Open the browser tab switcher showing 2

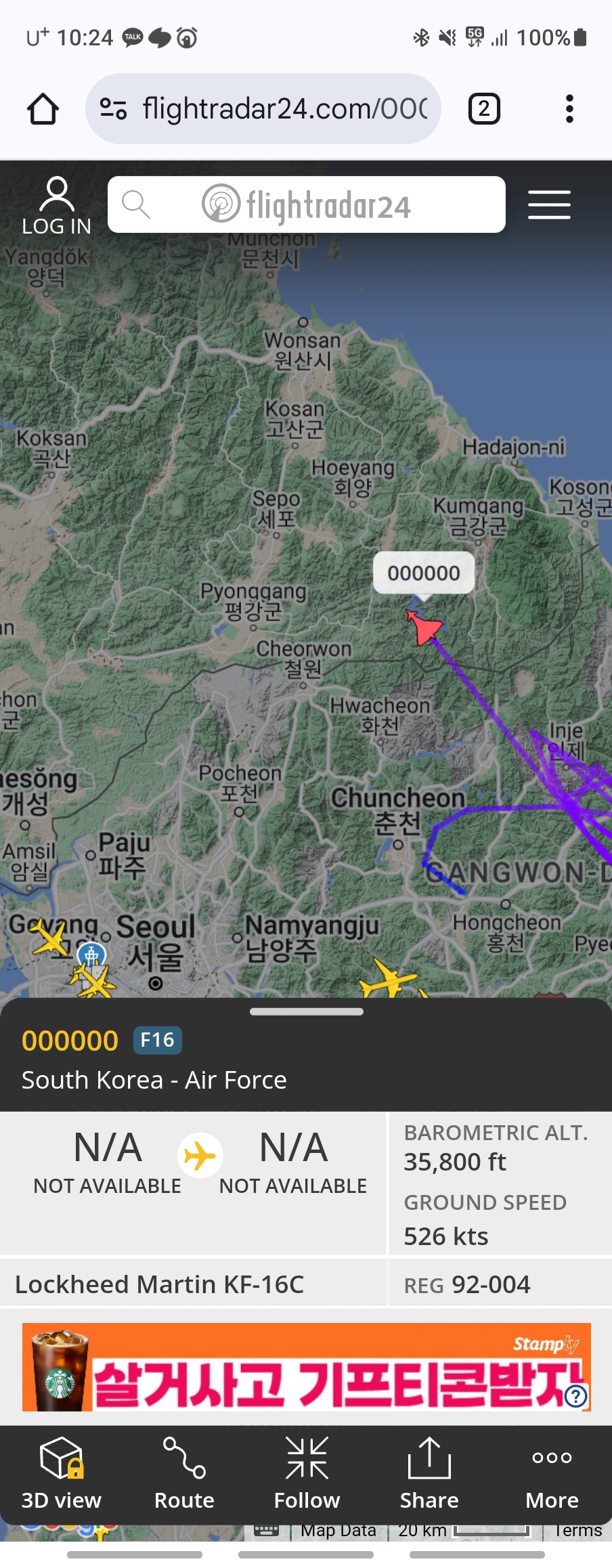484,109
